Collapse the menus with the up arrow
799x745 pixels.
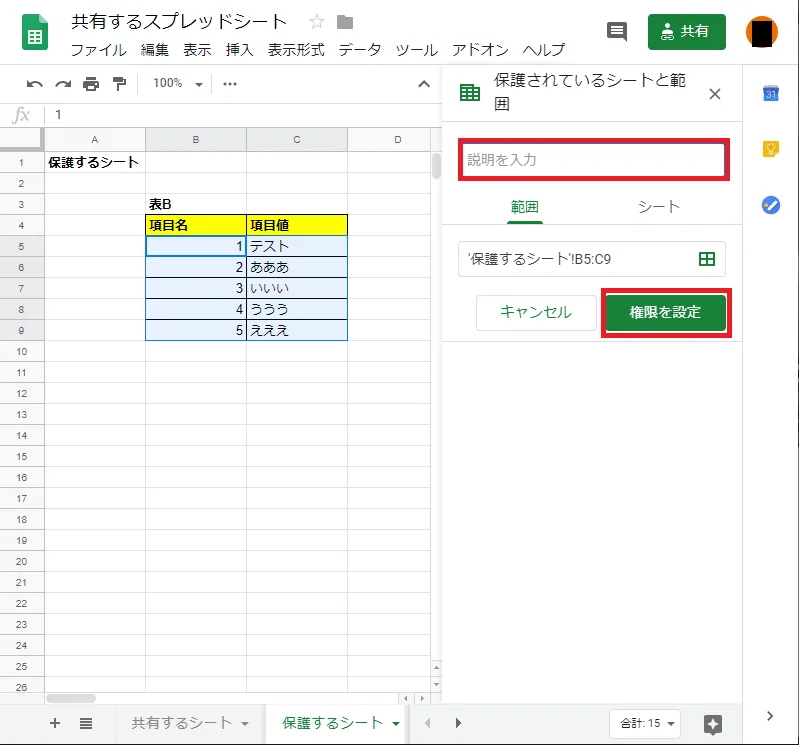pos(424,84)
